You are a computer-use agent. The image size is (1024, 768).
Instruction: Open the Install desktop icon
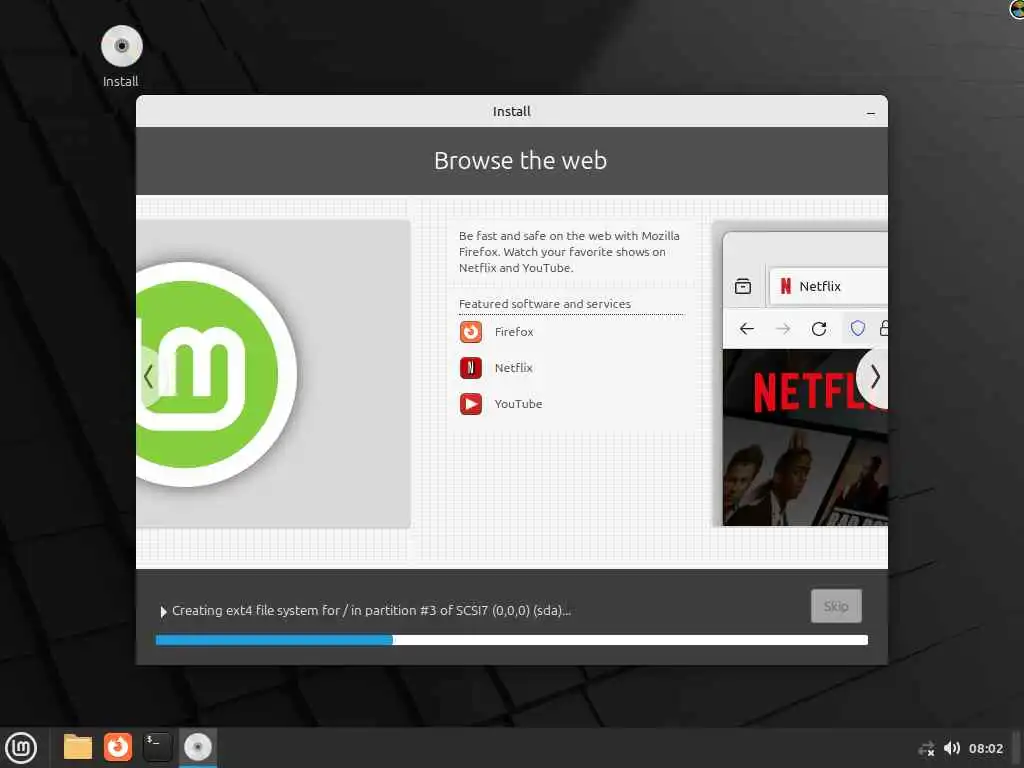(x=121, y=56)
